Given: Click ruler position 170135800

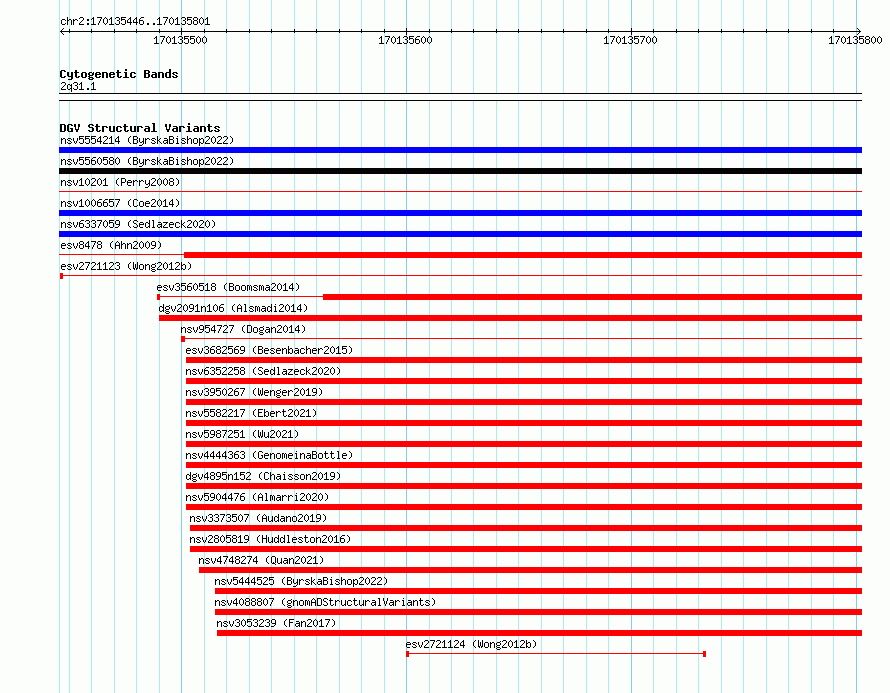Looking at the screenshot, I should pos(855,40).
